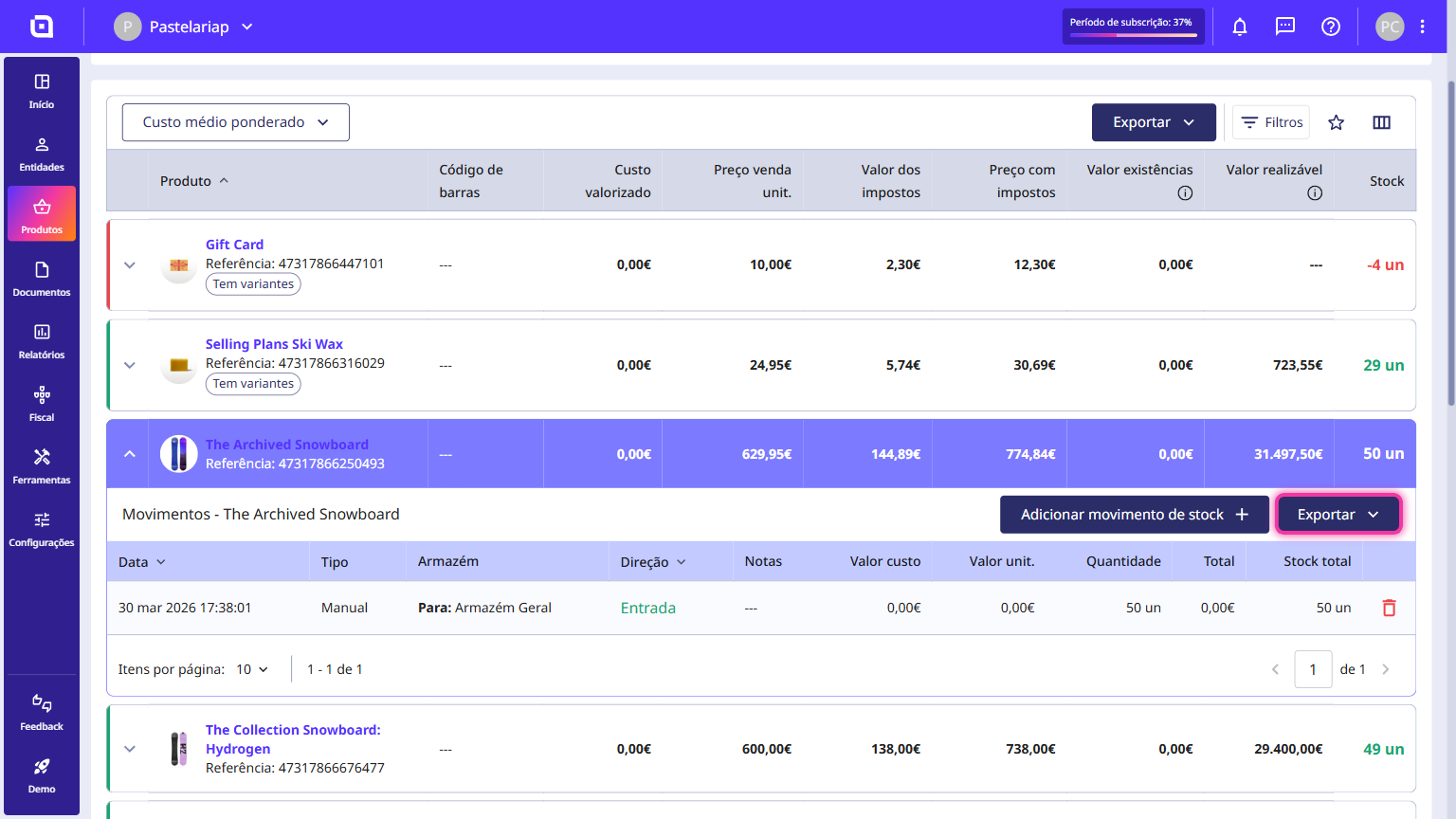Viewport: 1456px width, 819px height.
Task: Open the notifications bell
Action: [1240, 27]
